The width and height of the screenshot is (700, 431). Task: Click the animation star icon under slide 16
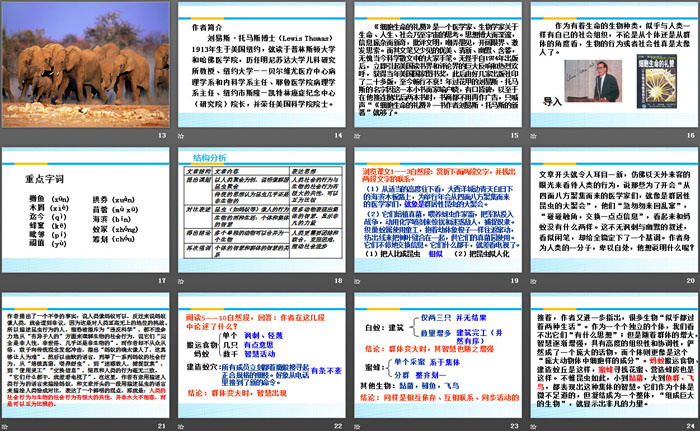tap(533, 136)
